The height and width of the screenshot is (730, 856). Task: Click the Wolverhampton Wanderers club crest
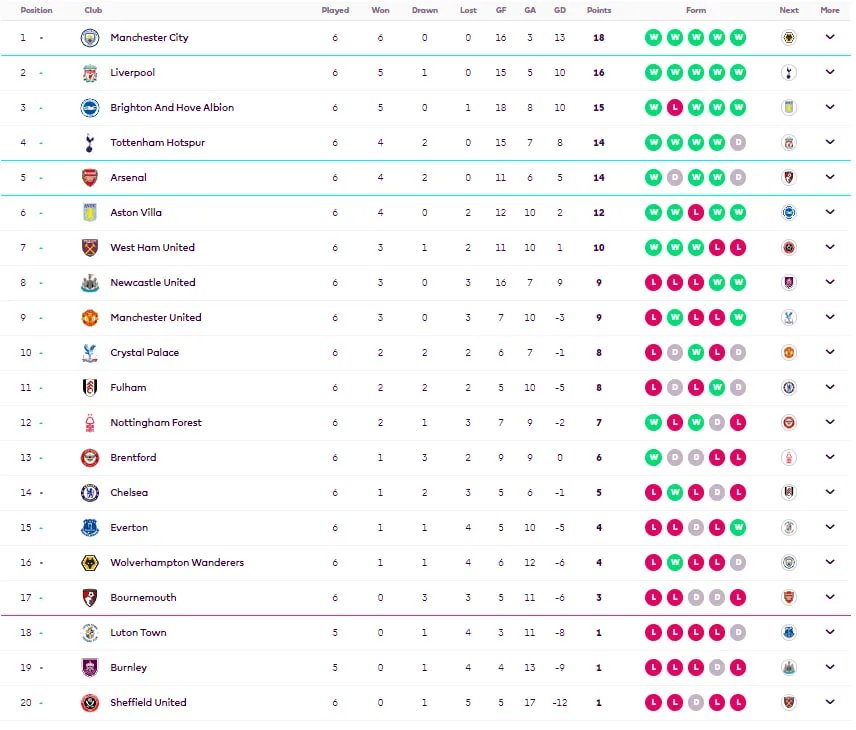90,563
